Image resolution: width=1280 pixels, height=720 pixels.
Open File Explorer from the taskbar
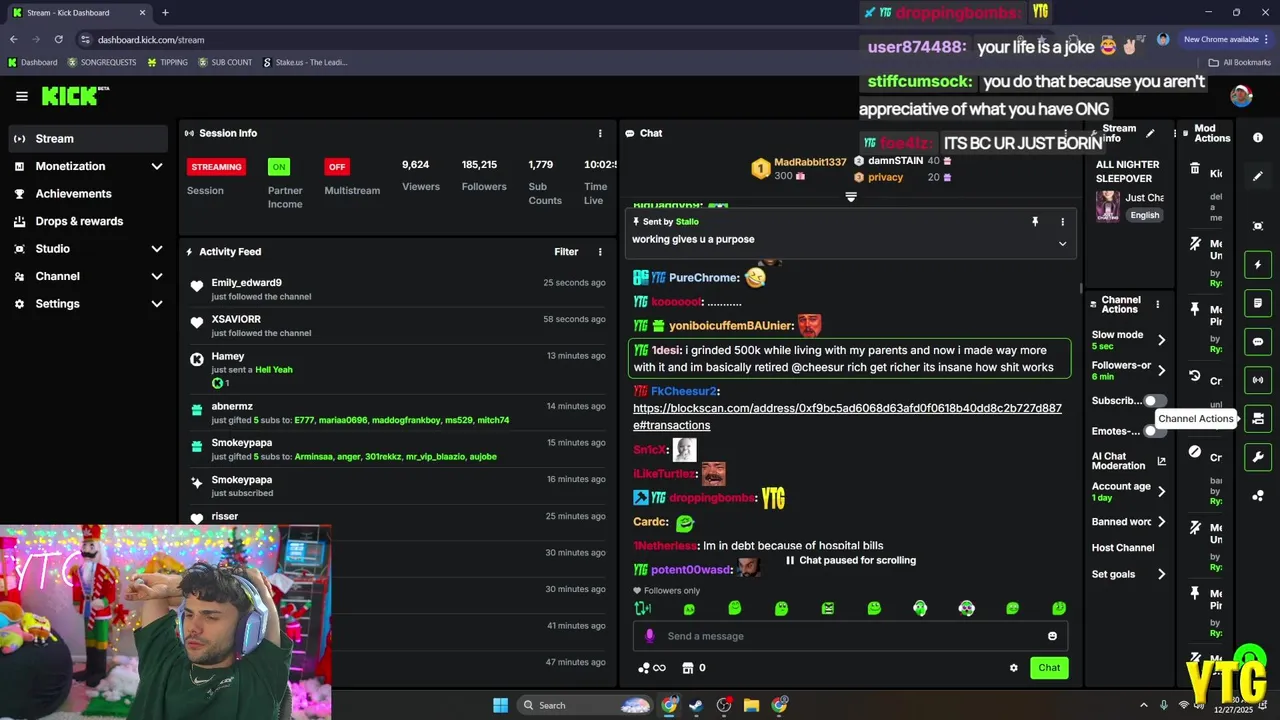(751, 705)
